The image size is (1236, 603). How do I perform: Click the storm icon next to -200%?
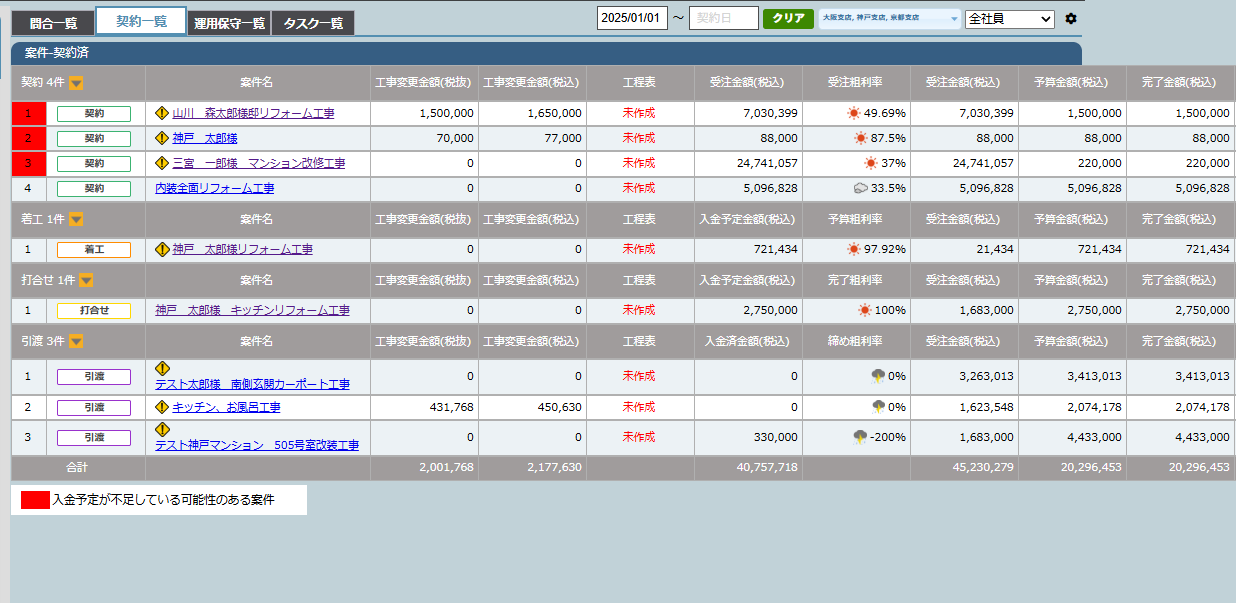pyautogui.click(x=859, y=437)
